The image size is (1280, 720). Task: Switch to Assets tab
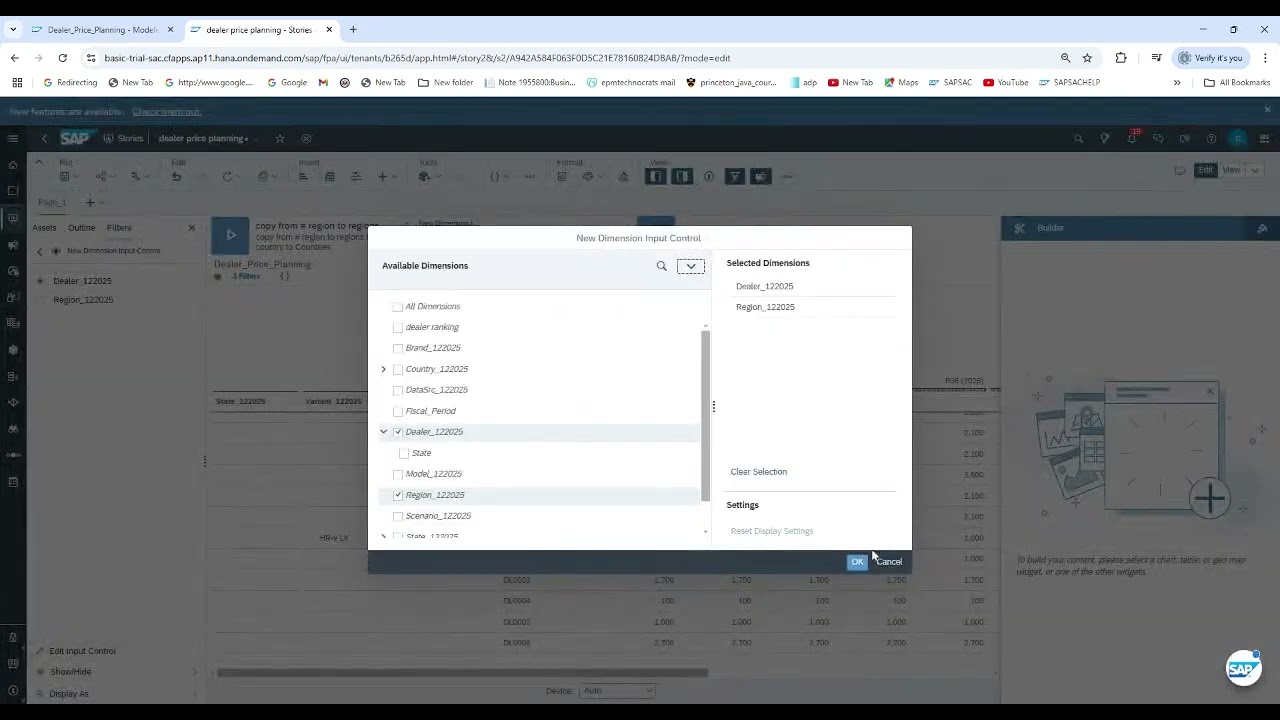pyautogui.click(x=44, y=228)
